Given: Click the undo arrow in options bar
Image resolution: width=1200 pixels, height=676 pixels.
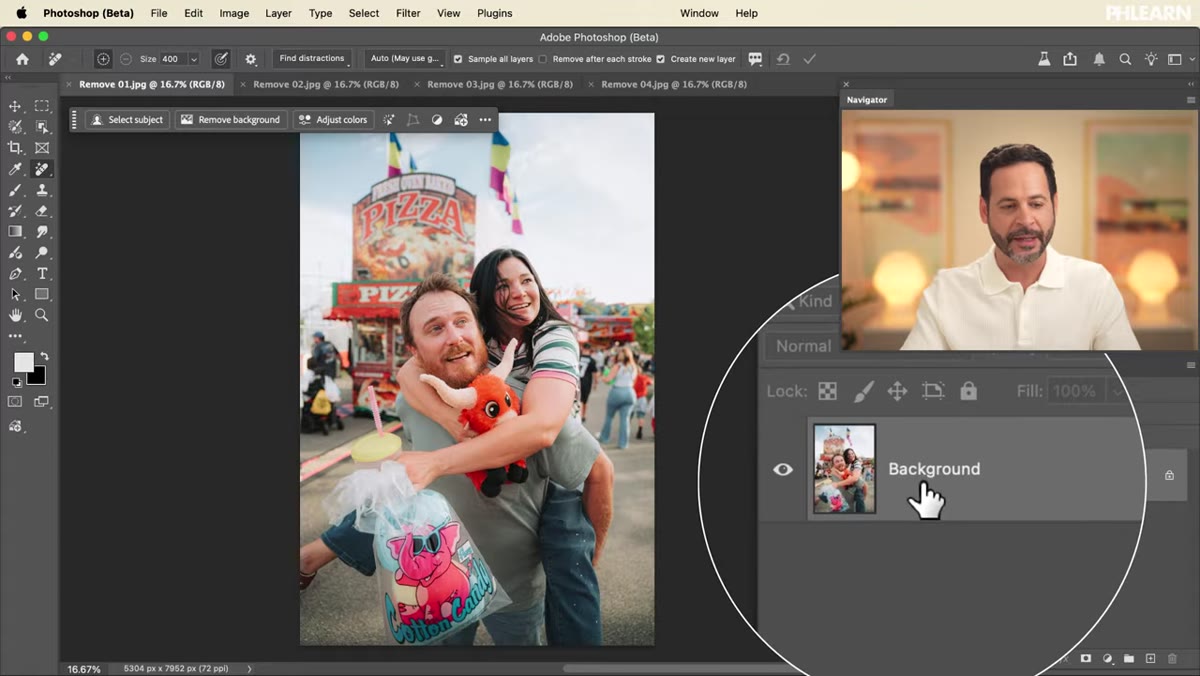Looking at the screenshot, I should pos(783,59).
